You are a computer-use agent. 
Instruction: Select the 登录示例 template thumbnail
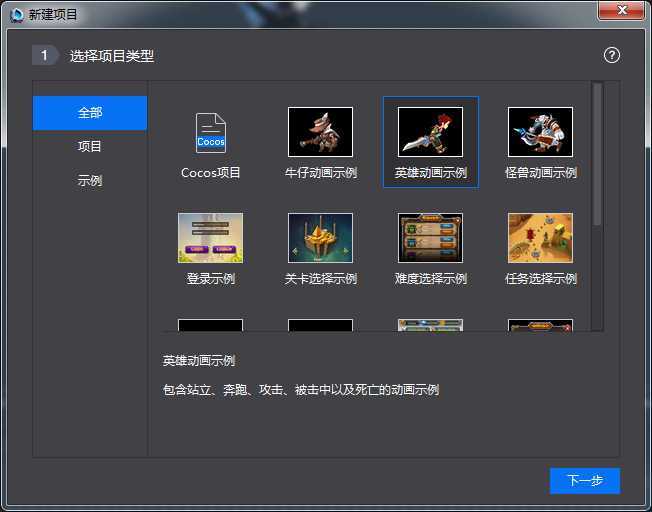point(210,238)
